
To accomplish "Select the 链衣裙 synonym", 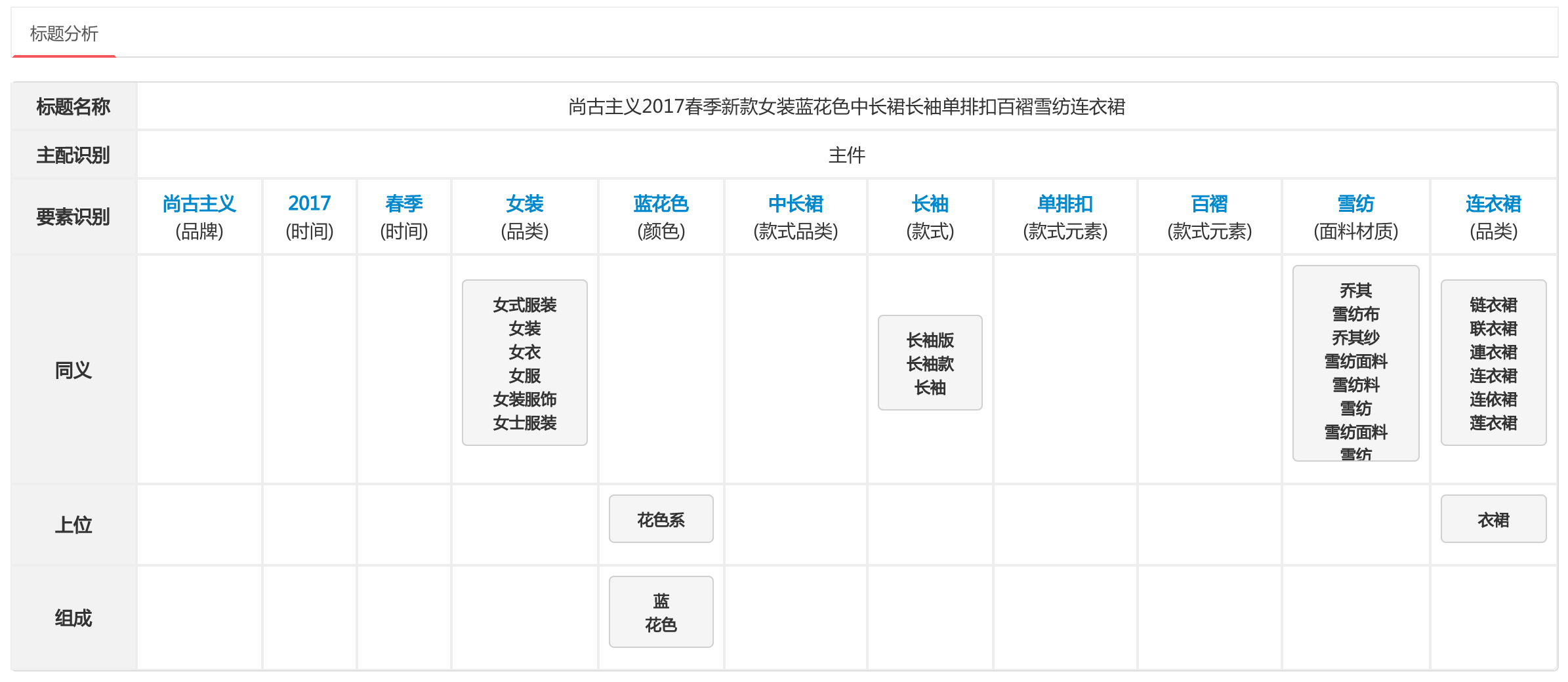I will 1494,305.
